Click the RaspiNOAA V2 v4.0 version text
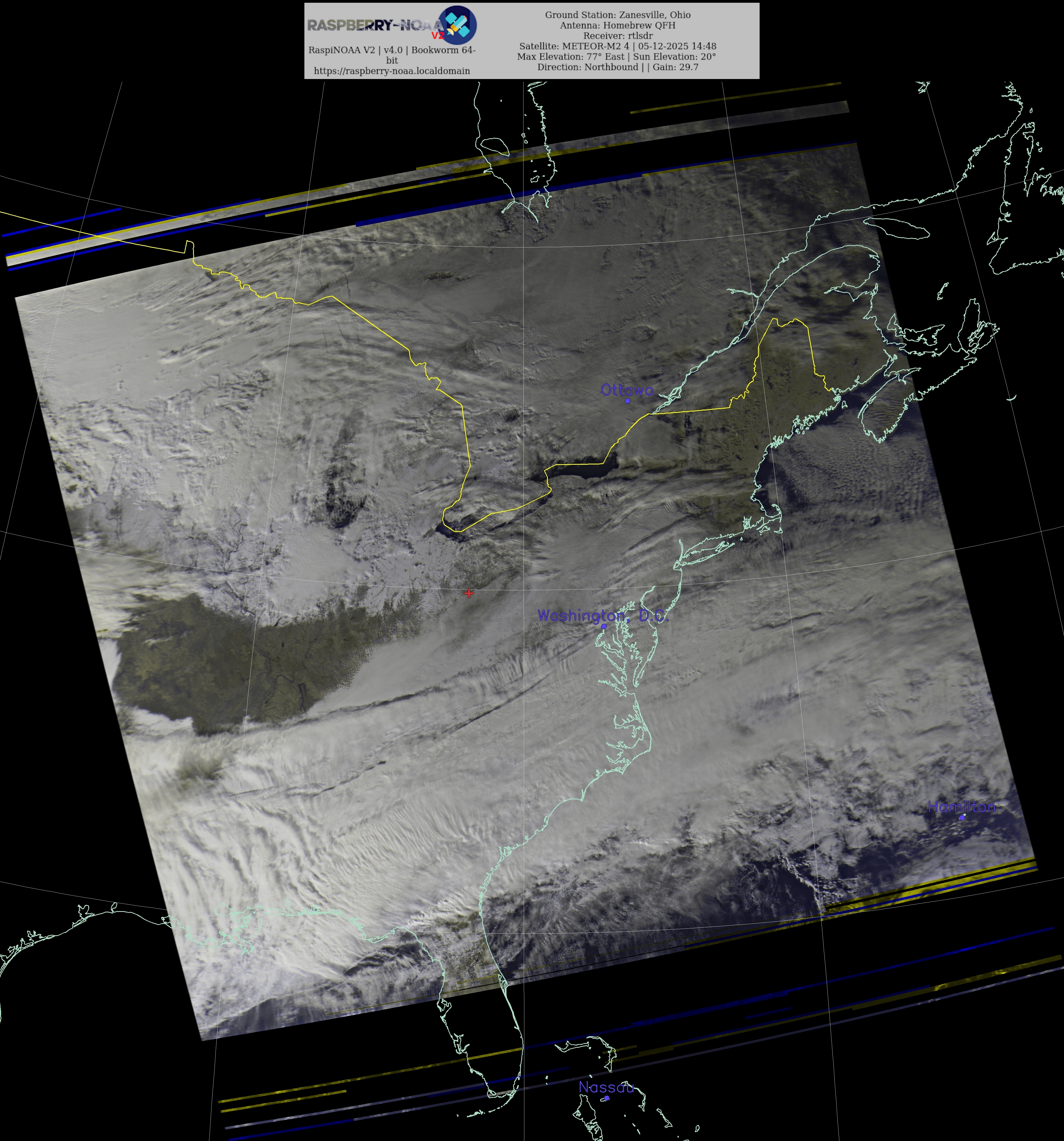Viewport: 1064px width, 1141px height. (x=392, y=50)
